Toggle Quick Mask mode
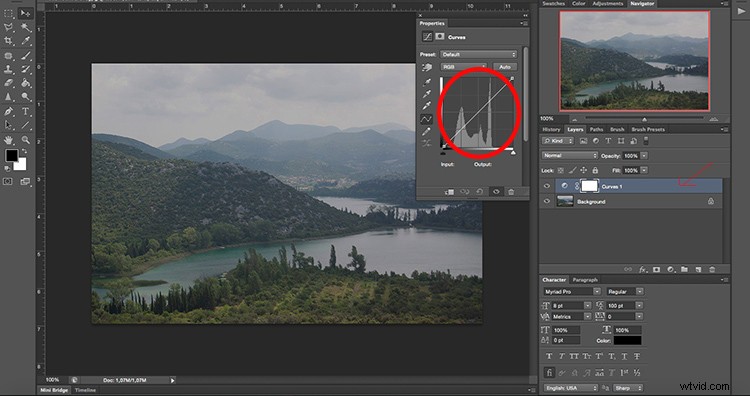The width and height of the screenshot is (750, 396). 8,182
